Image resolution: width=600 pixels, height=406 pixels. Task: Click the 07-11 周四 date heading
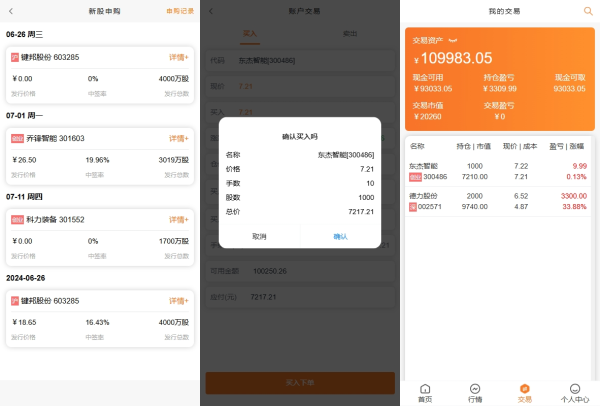(24, 197)
